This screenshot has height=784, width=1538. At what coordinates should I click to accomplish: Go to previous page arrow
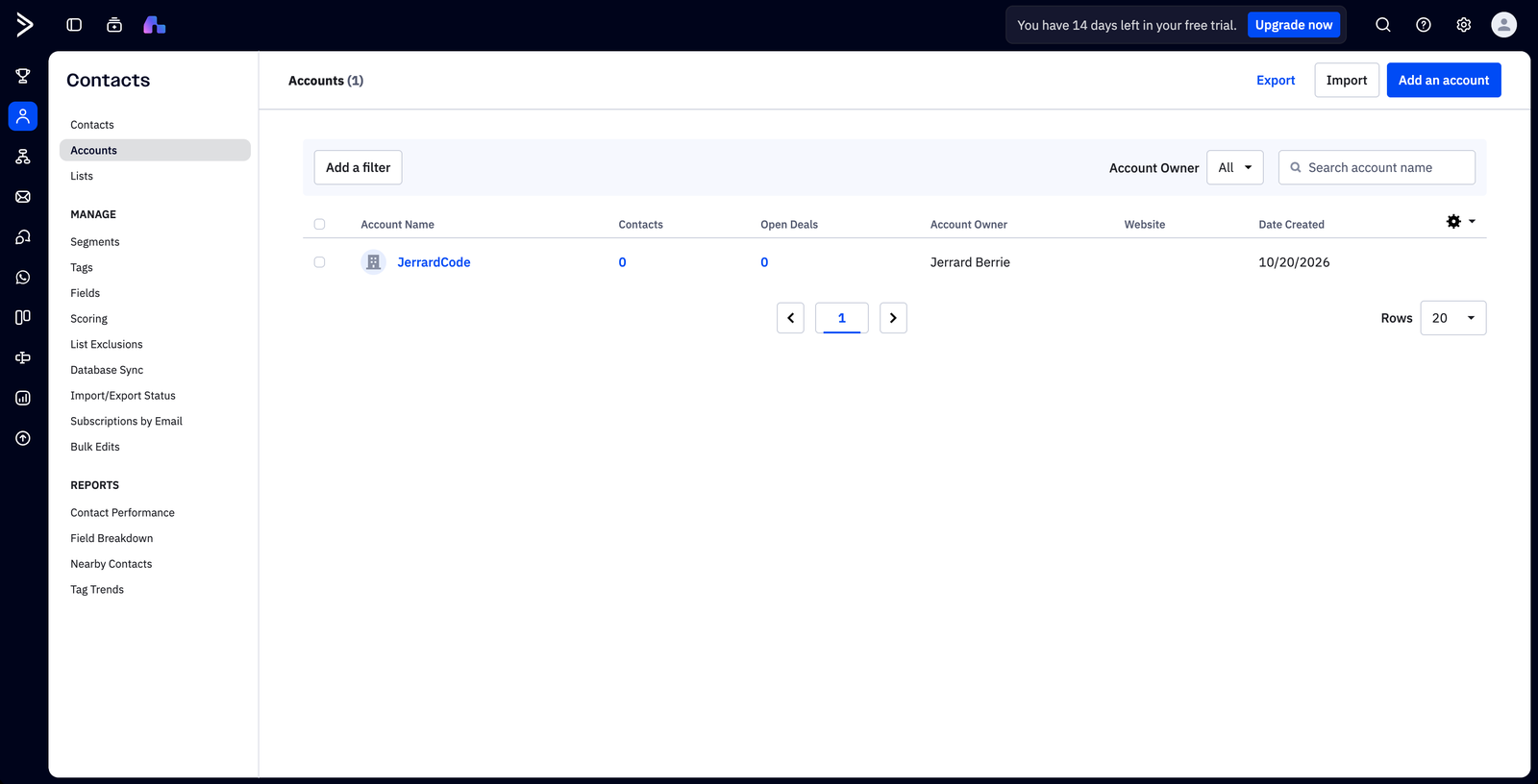(x=790, y=318)
